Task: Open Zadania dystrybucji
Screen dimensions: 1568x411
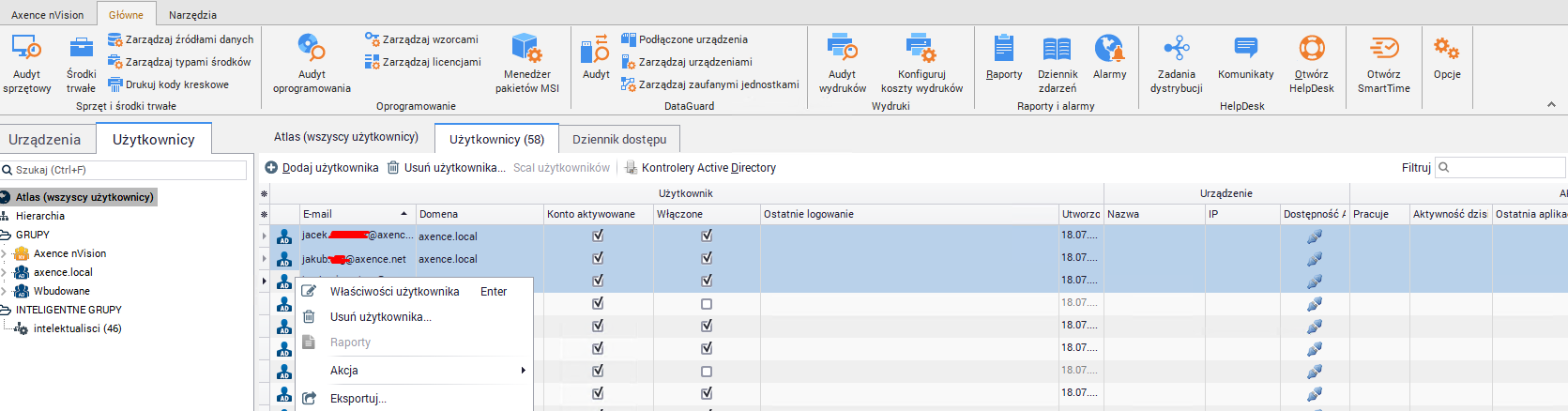Action: pyautogui.click(x=1177, y=64)
